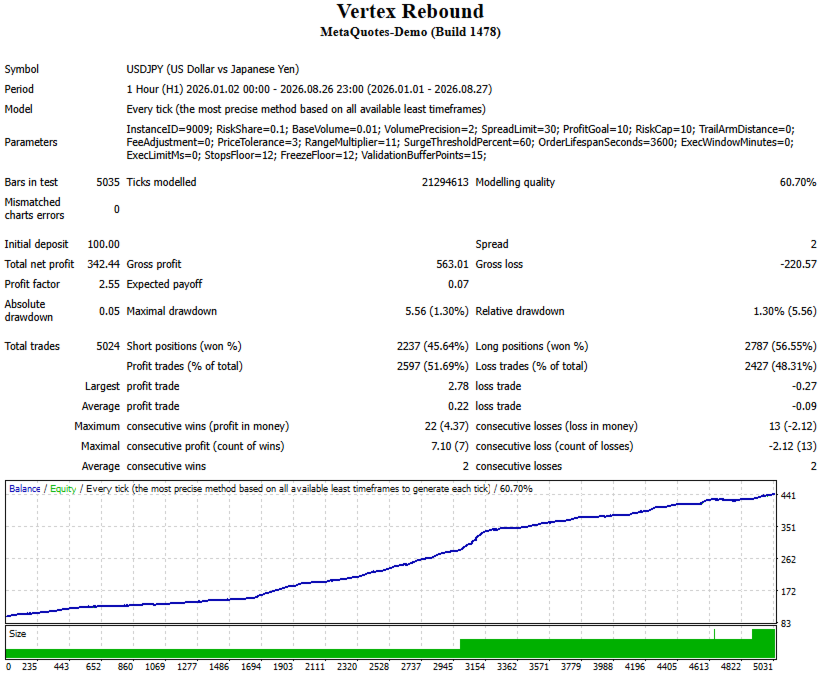Click the Maximal drawdown value 5.56 (1.30%)
Image resolution: width=833 pixels, height=678 pixels.
(x=437, y=311)
